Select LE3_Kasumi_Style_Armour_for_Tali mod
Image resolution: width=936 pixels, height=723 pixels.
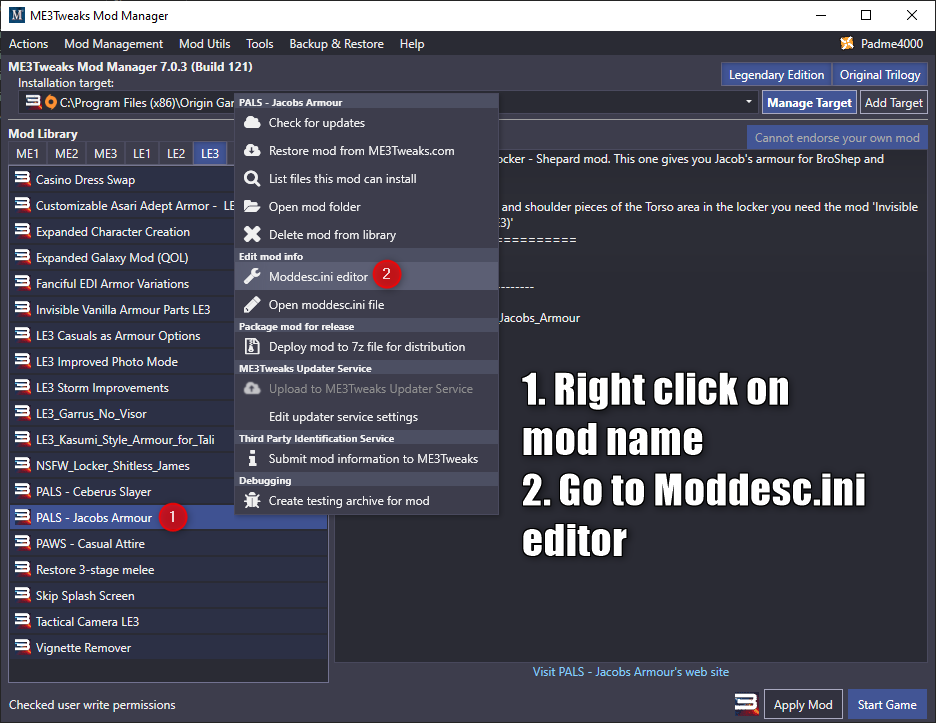pos(122,439)
